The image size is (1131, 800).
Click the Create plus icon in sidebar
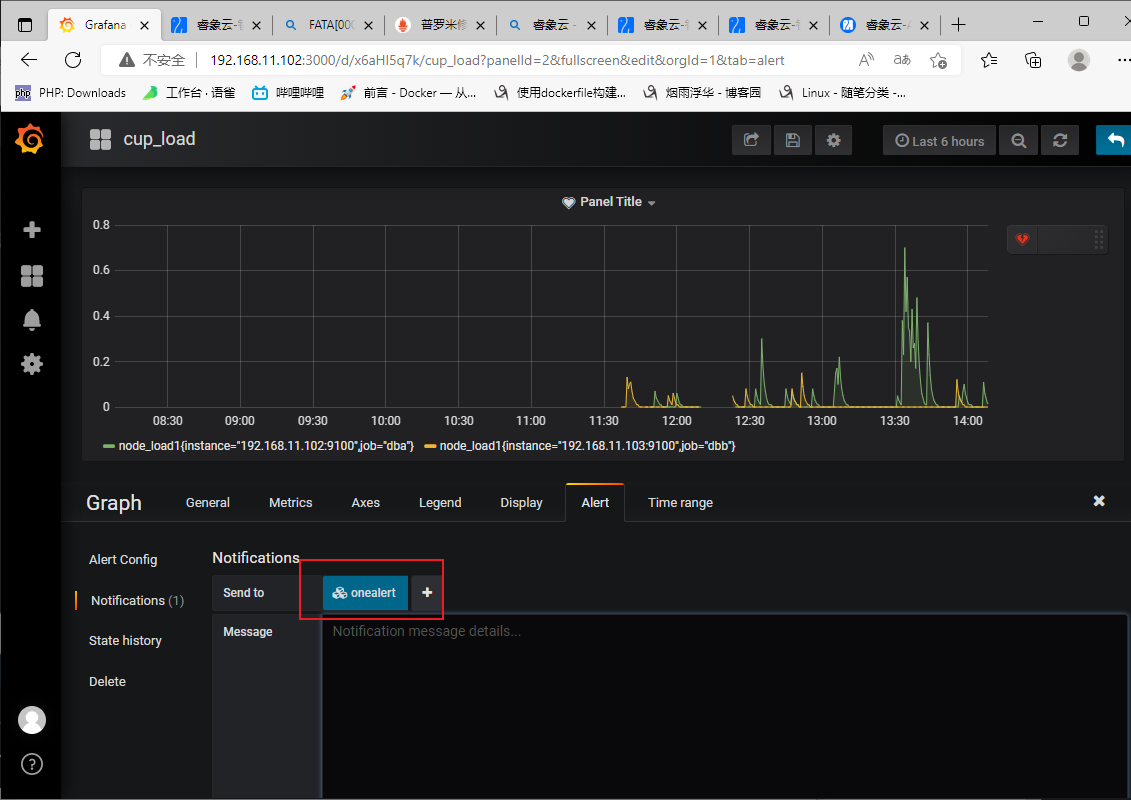pos(32,230)
